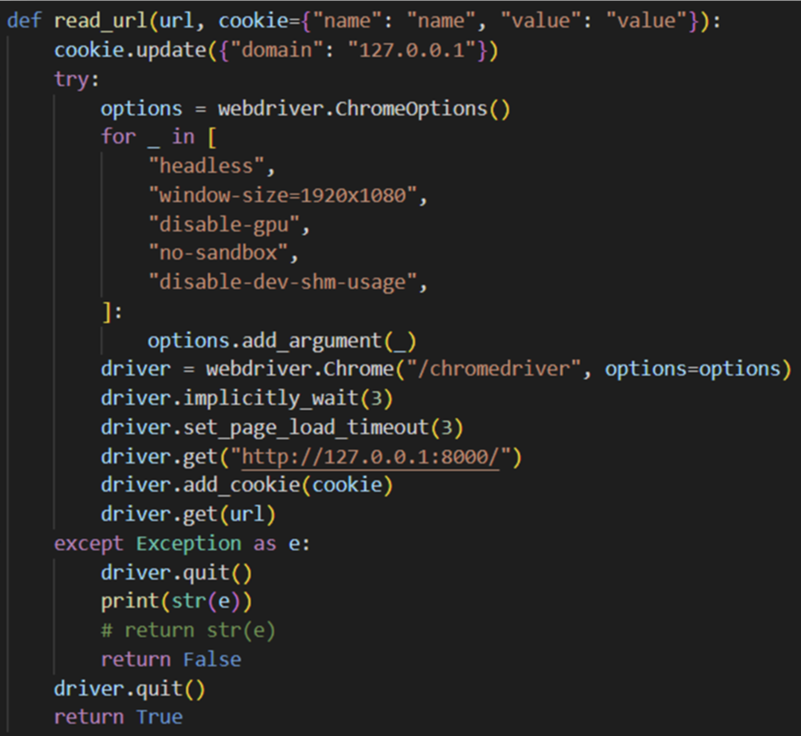
Task: Click the "disable-dev-shm-usage" string
Action: pyautogui.click(x=283, y=282)
